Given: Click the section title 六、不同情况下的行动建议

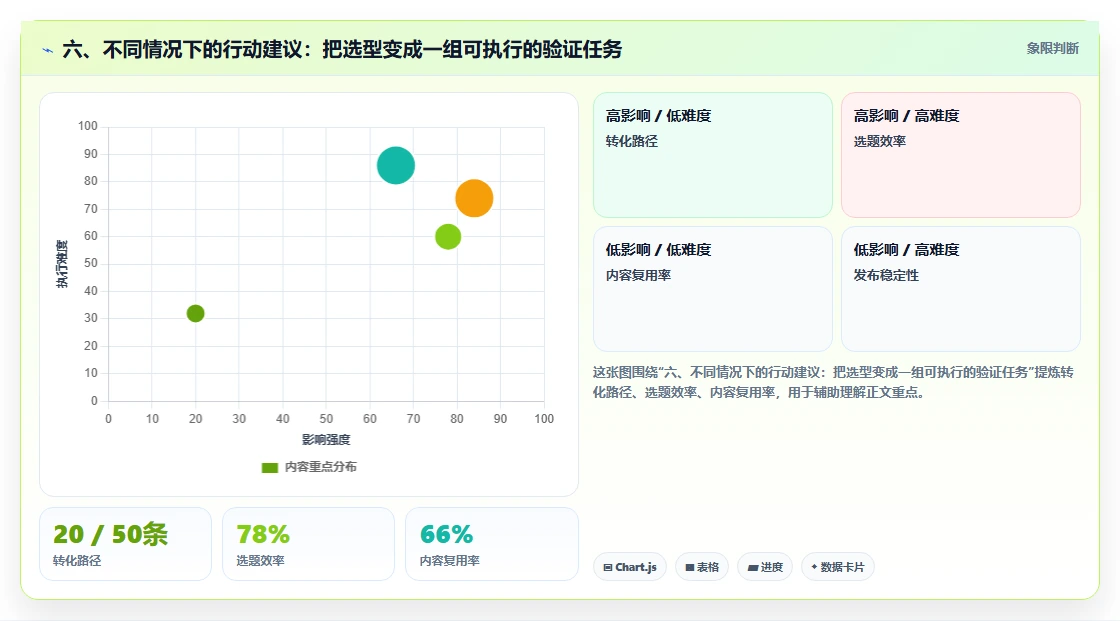Looking at the screenshot, I should [x=342, y=49].
